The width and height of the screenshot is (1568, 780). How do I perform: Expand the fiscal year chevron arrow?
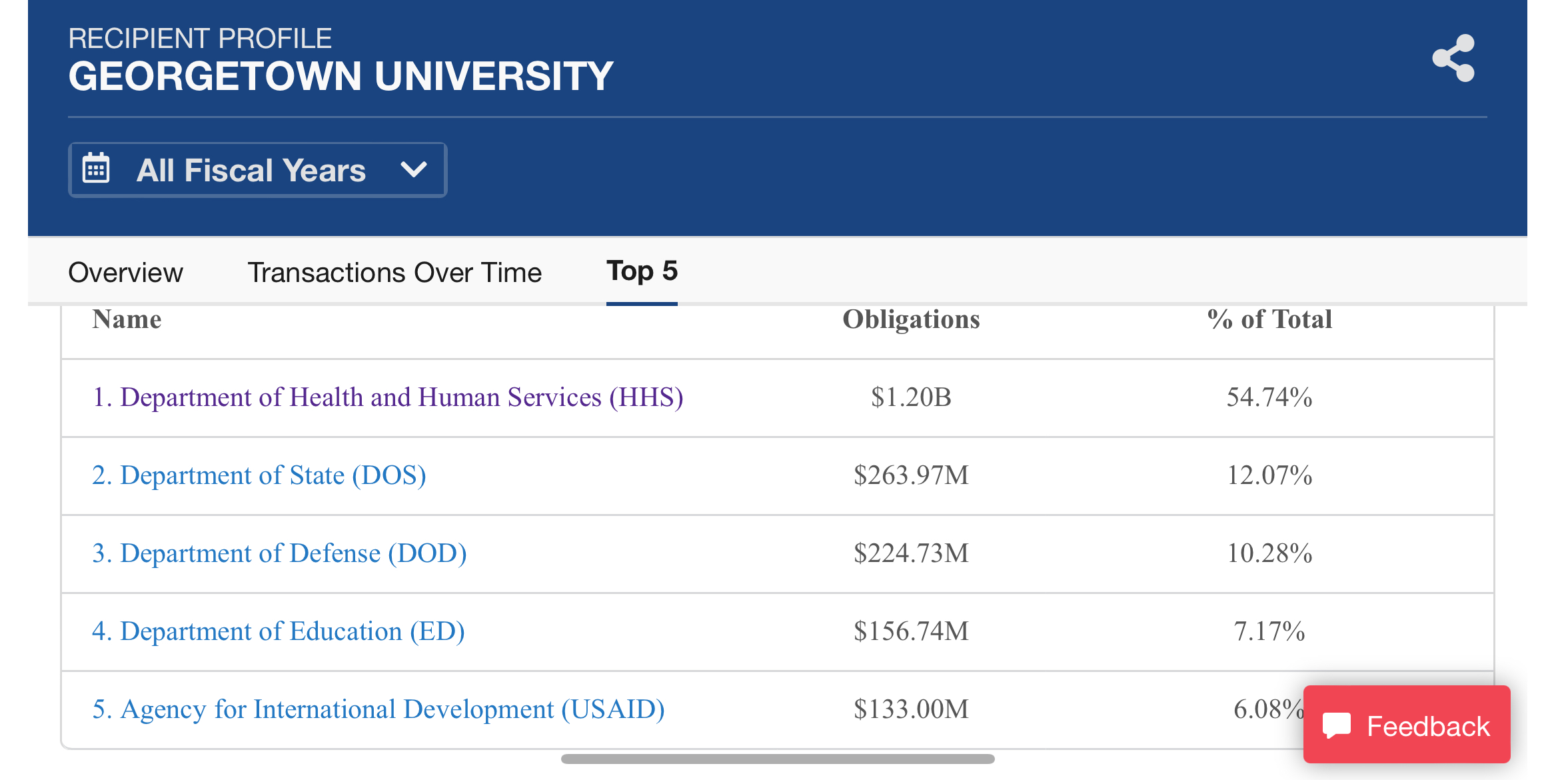[x=413, y=169]
